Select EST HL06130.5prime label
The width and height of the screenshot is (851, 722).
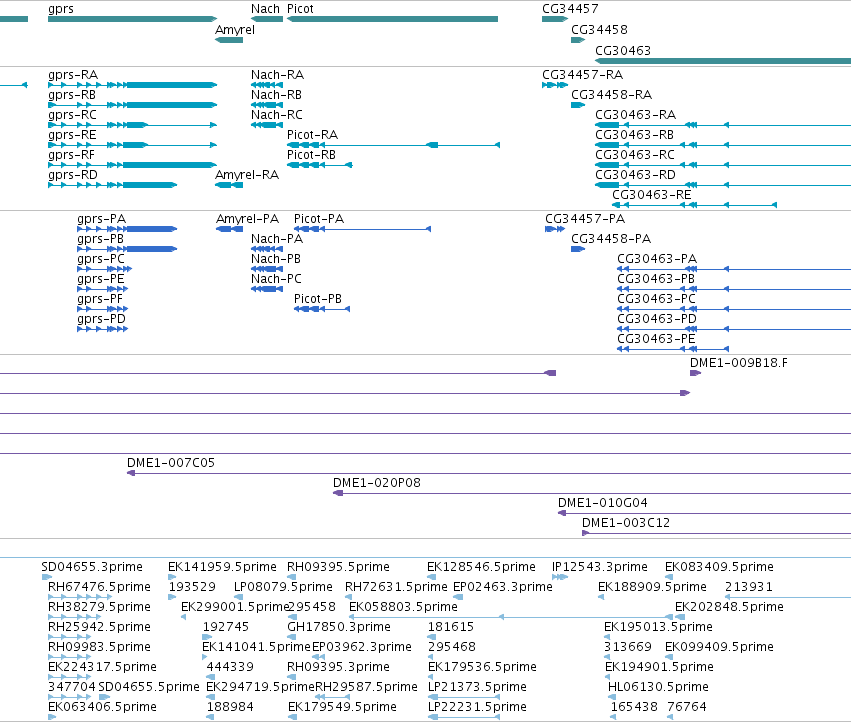pyautogui.click(x=658, y=687)
